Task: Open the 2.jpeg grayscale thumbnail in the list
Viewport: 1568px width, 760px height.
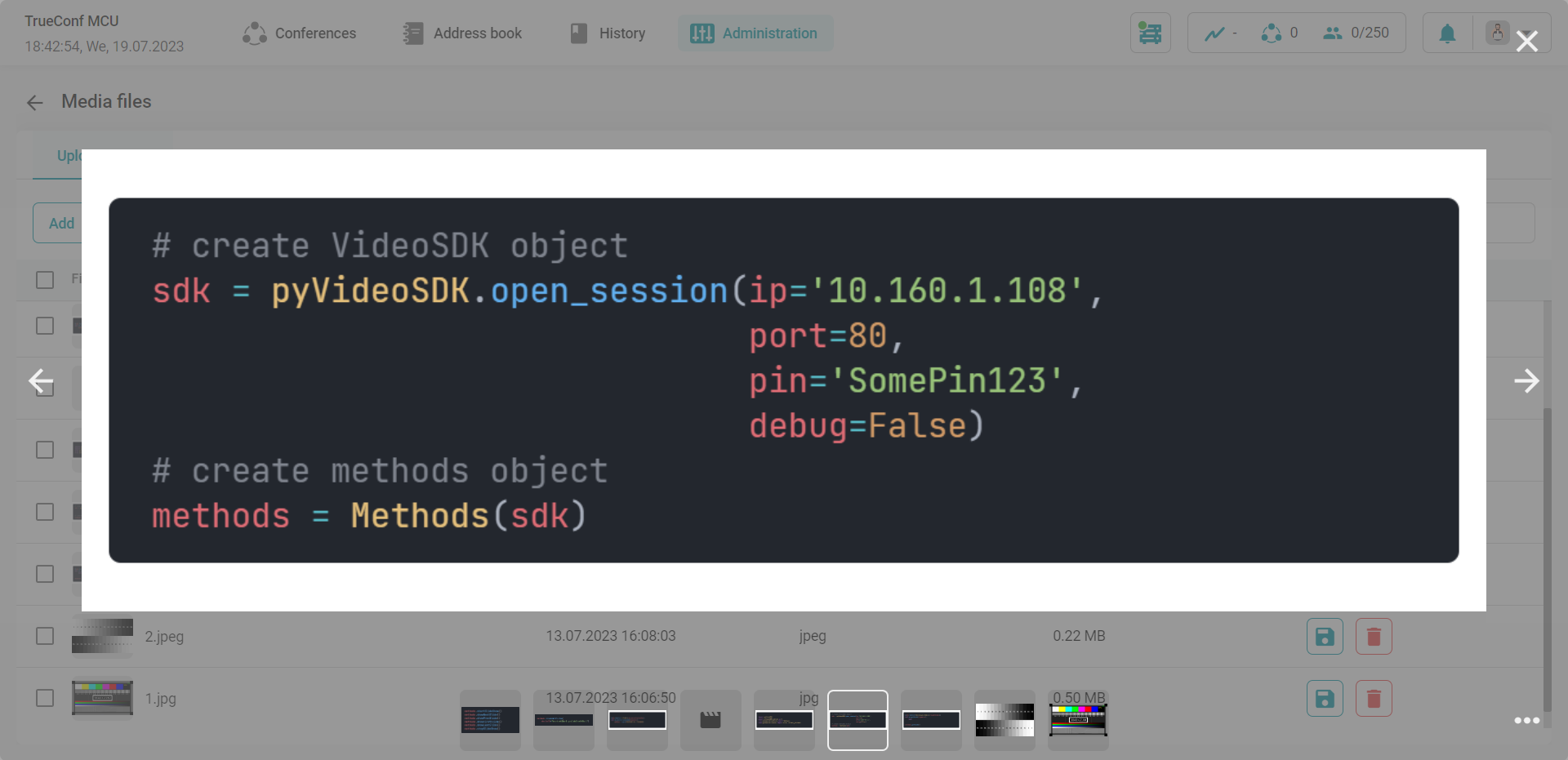Action: [x=102, y=637]
